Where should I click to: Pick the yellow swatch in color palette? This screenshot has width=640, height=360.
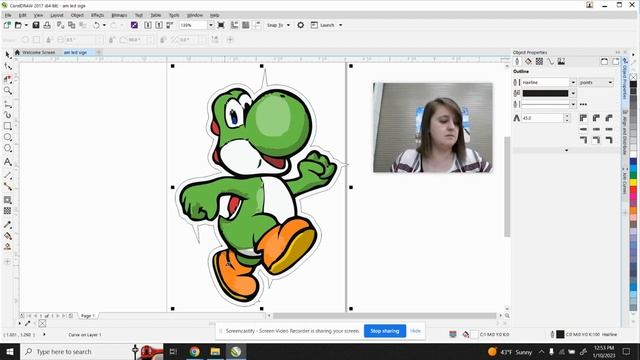click(633, 183)
